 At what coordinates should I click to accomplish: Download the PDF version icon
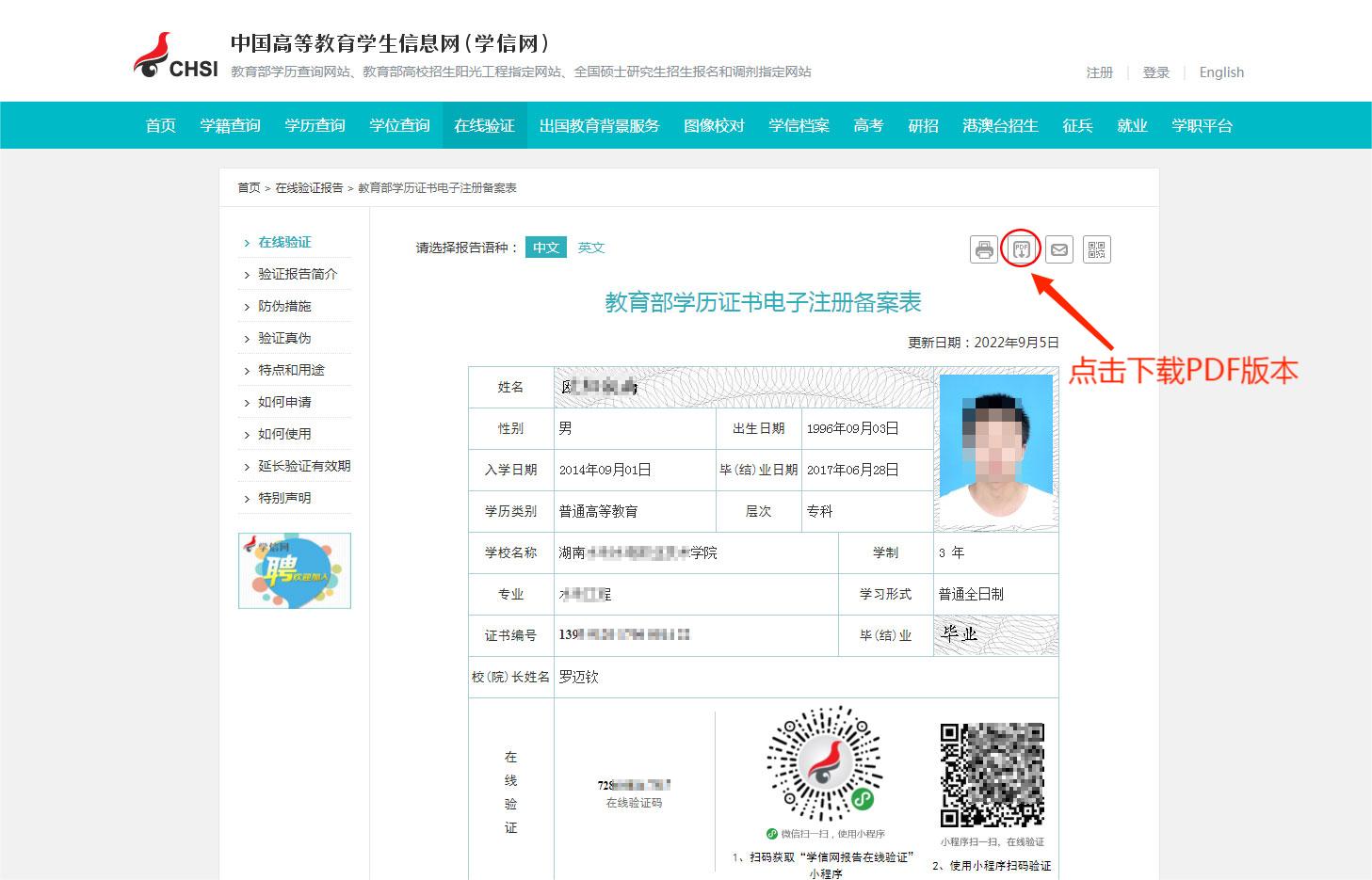(1022, 249)
